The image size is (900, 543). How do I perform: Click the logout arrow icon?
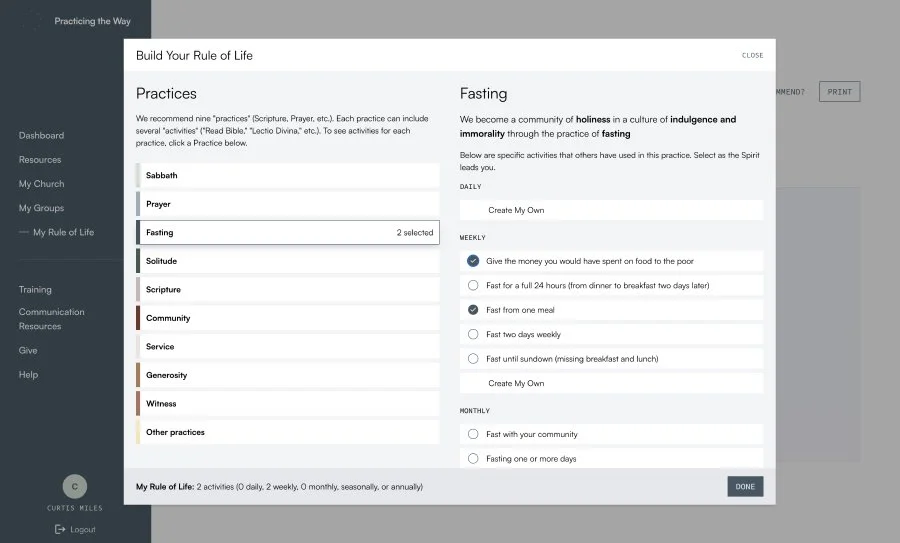coord(60,529)
